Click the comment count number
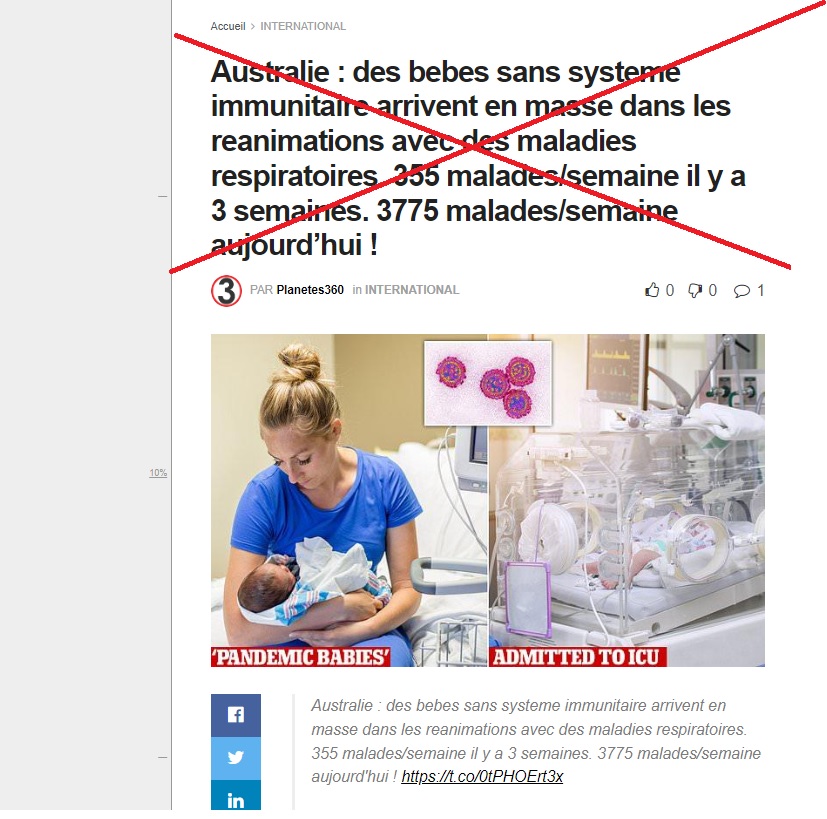The height and width of the screenshot is (819, 827). coord(761,291)
